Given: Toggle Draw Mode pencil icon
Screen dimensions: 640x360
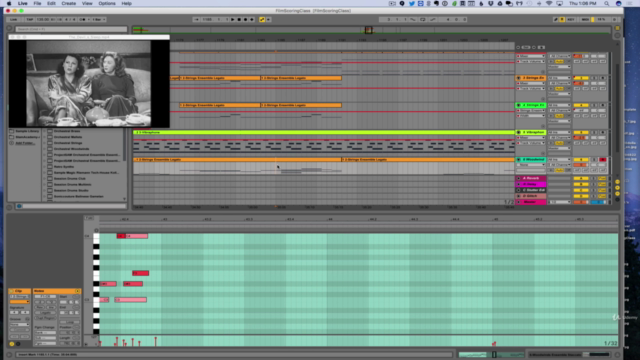Looking at the screenshot, I should coord(556,19).
